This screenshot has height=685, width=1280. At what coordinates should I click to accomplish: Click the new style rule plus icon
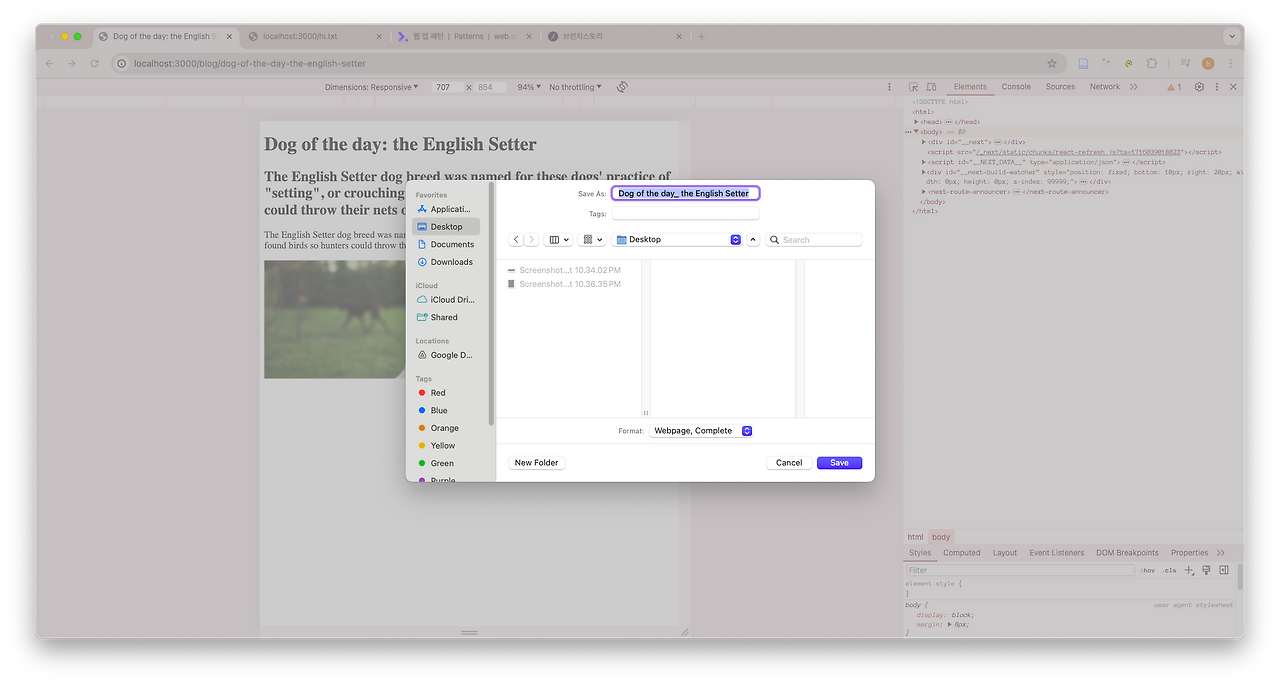[1189, 570]
